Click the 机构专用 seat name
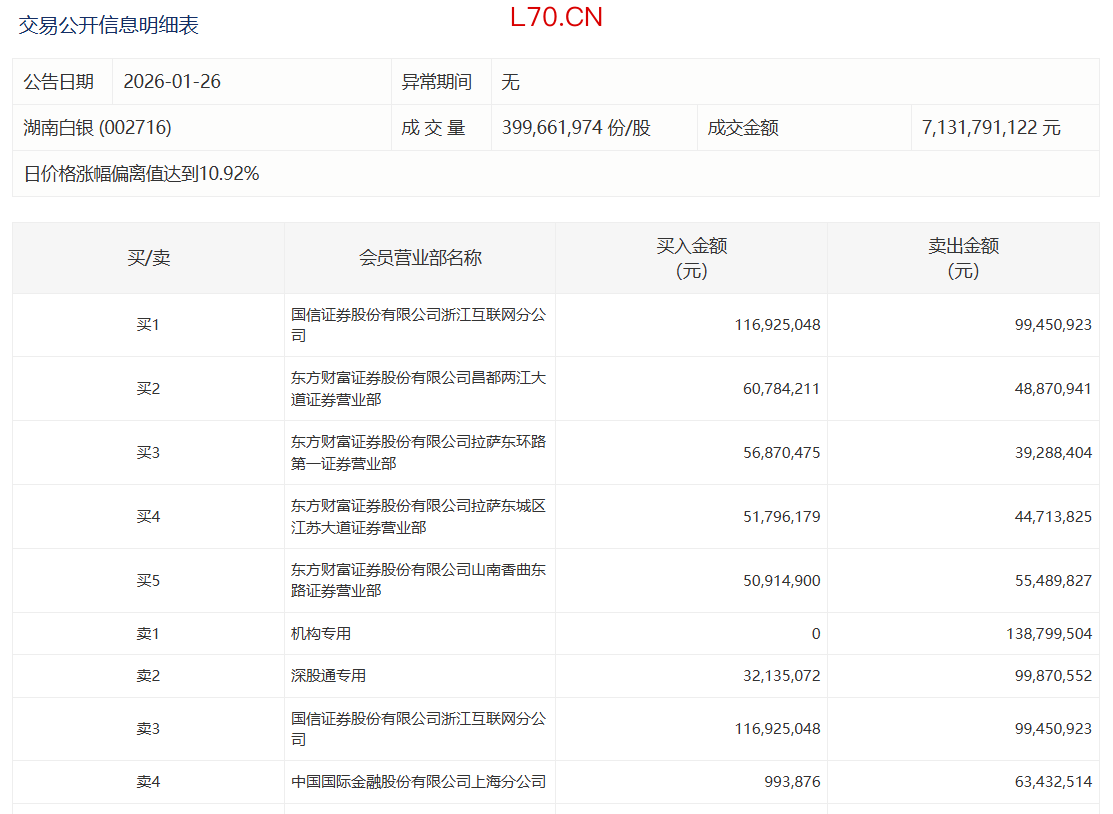 (321, 634)
